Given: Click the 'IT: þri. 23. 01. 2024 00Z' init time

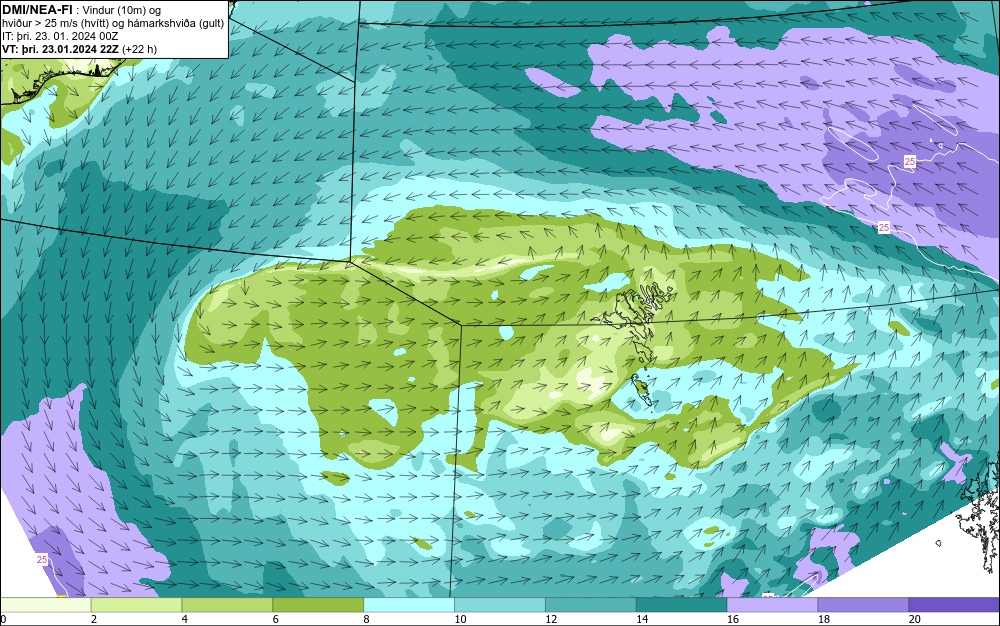Looking at the screenshot, I should (60, 36).
